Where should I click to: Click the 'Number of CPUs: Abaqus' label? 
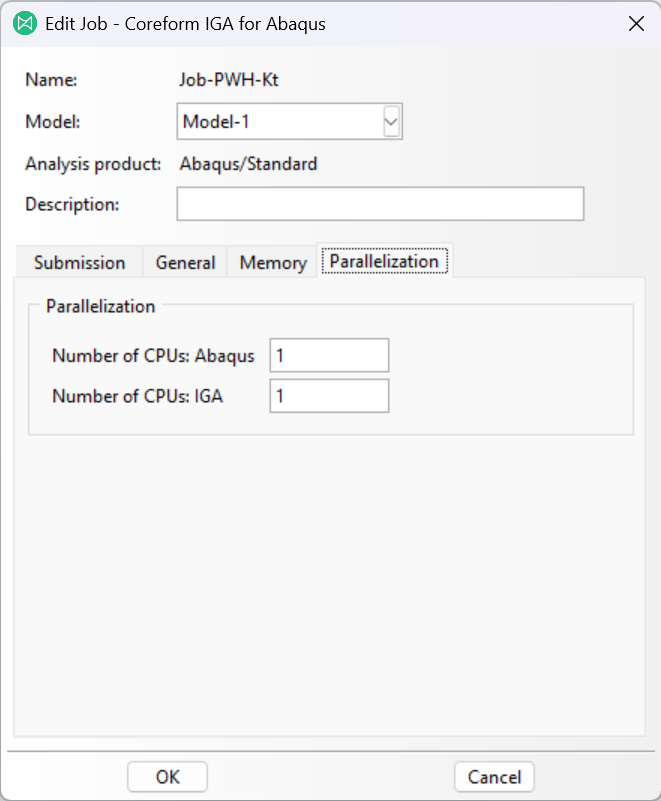153,356
